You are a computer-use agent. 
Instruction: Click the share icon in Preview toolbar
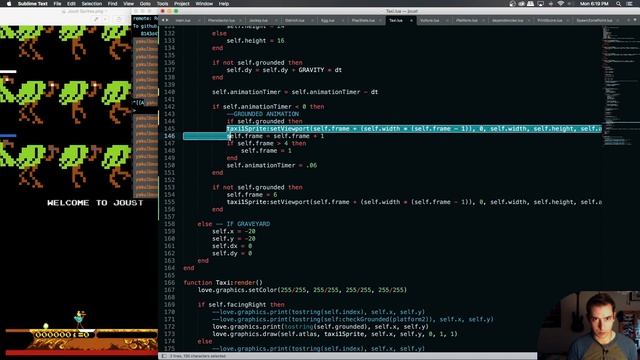[x=118, y=19]
